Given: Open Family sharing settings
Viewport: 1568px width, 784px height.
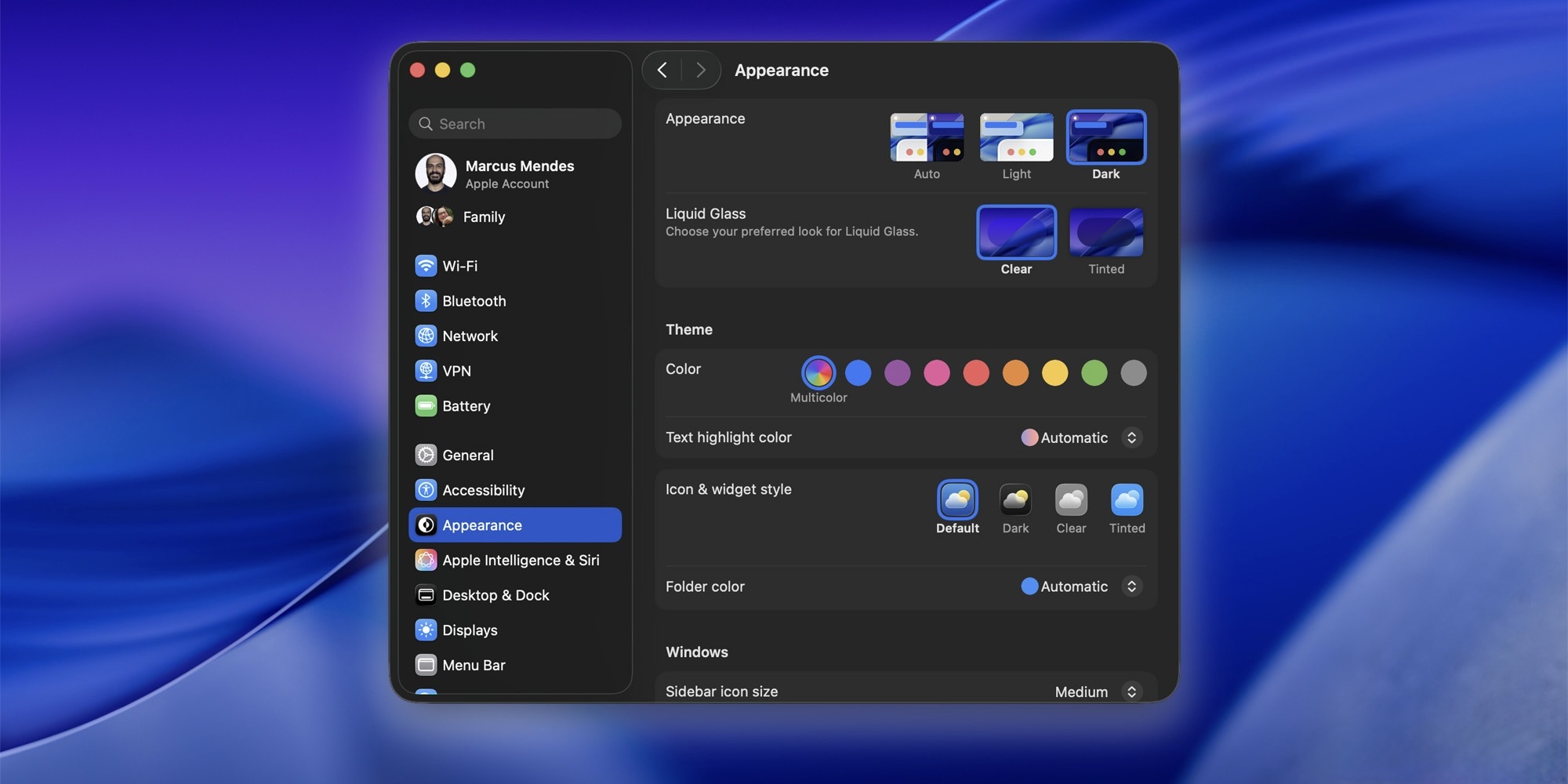Looking at the screenshot, I should (x=484, y=217).
